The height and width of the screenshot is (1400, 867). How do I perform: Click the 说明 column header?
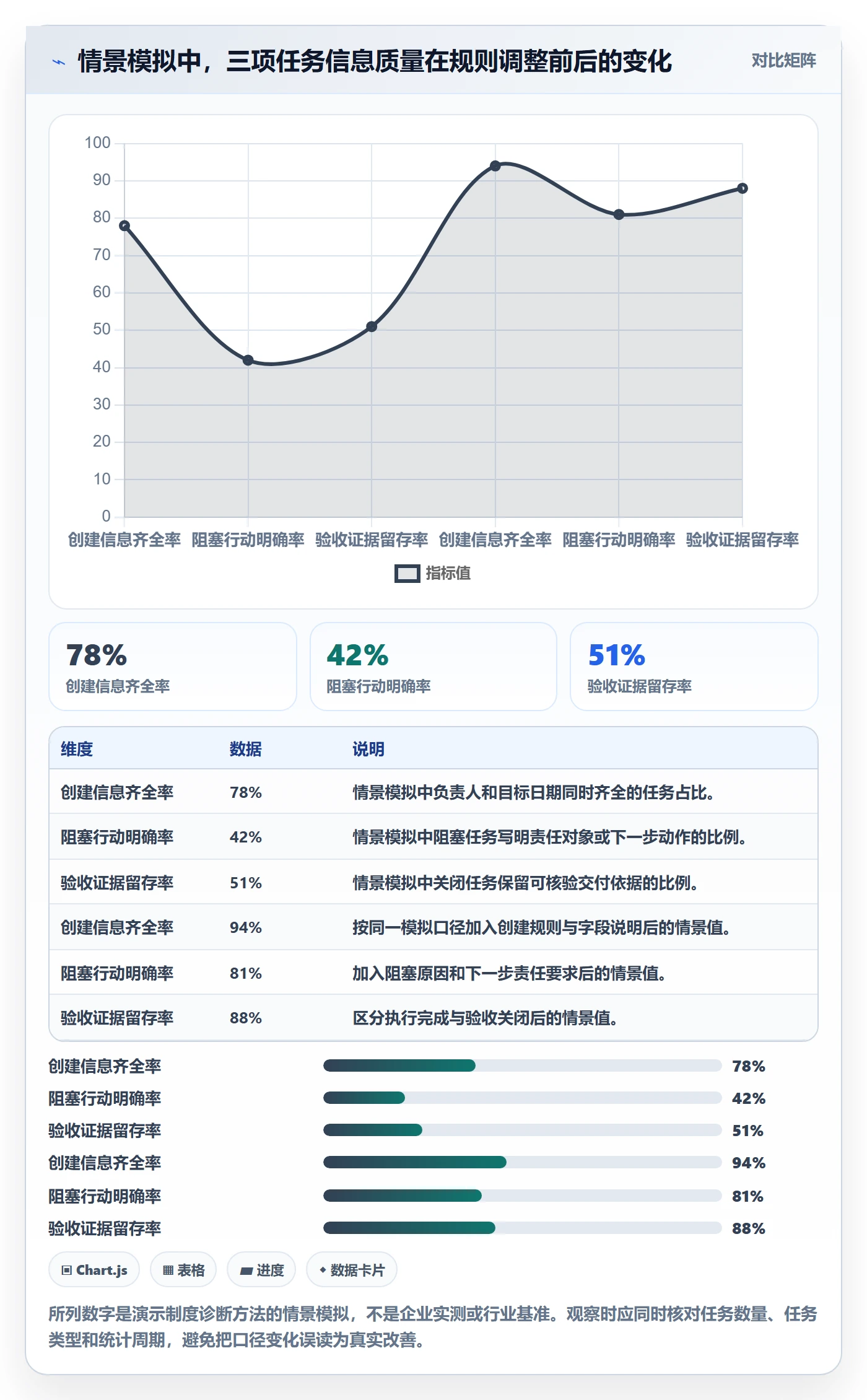(x=368, y=749)
